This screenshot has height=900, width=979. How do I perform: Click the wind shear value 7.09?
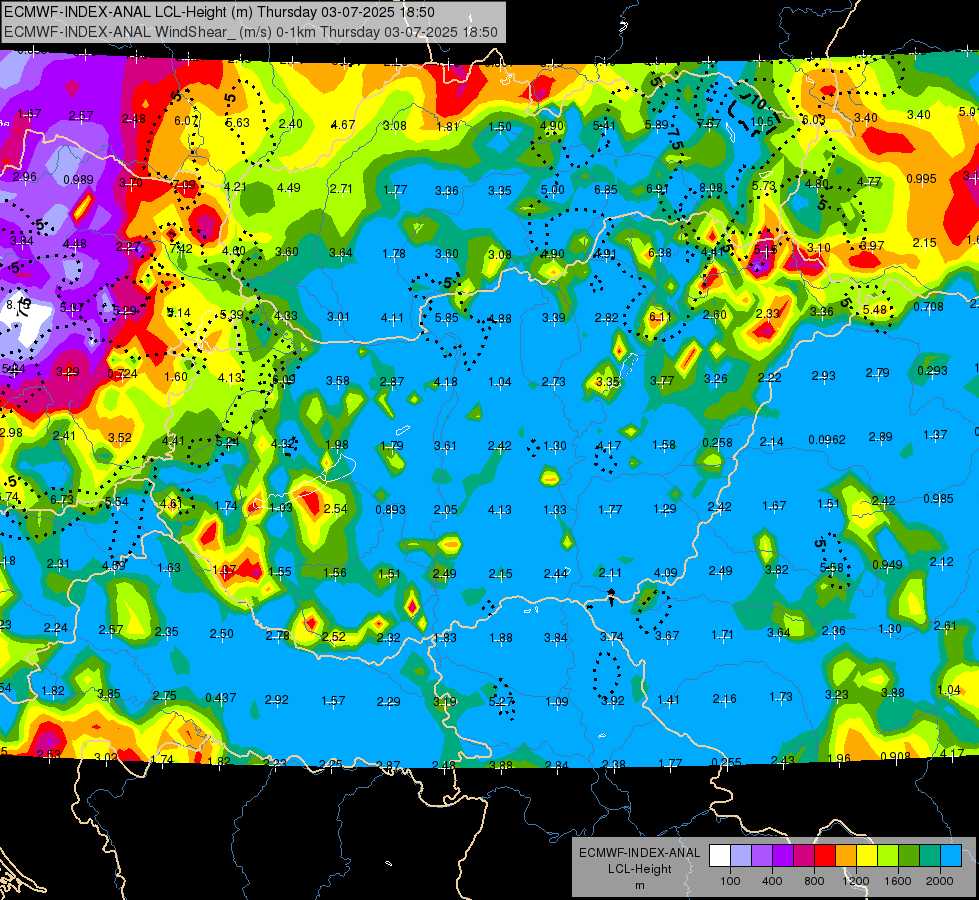184,185
